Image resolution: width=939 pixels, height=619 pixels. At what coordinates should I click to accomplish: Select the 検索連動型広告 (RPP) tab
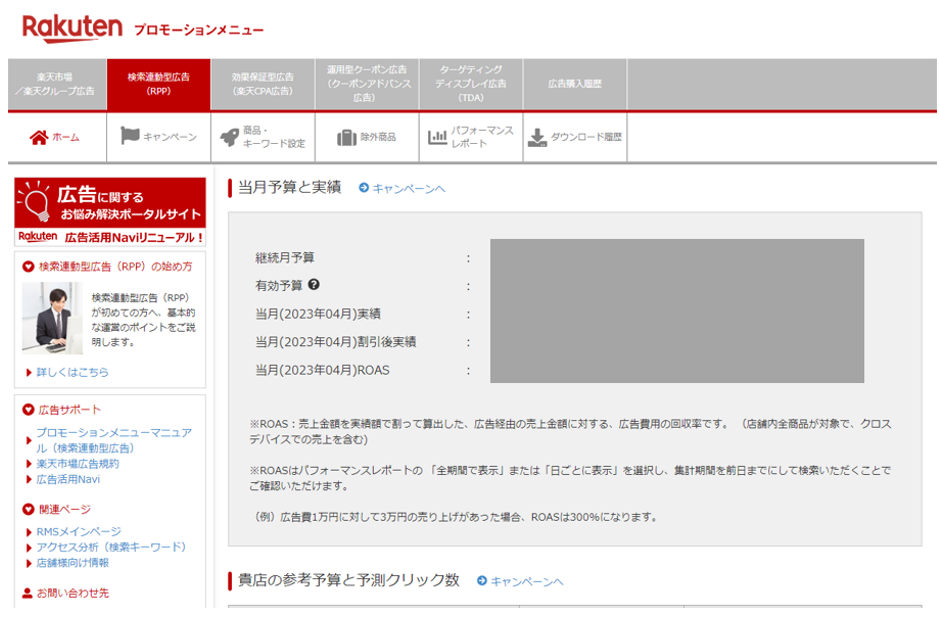159,84
